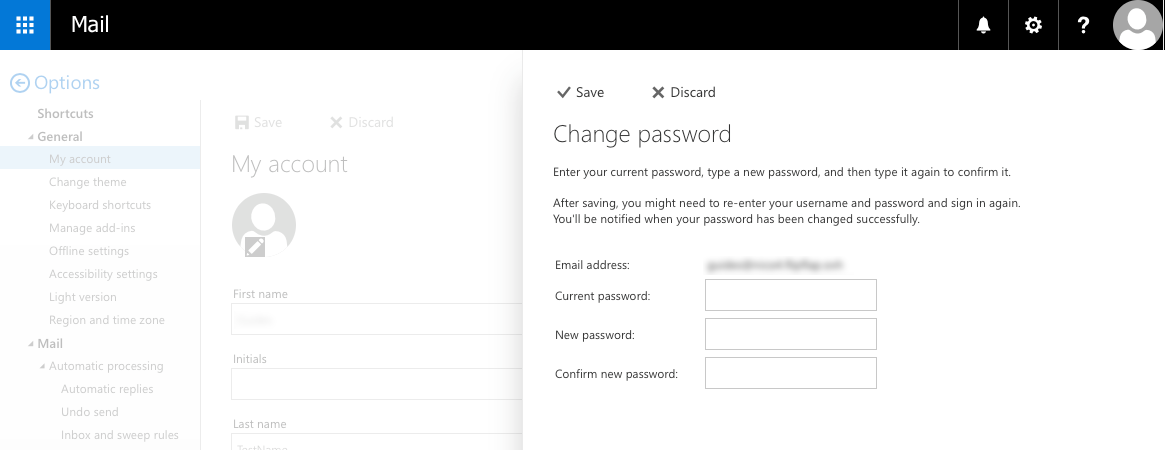Image resolution: width=1165 pixels, height=450 pixels.
Task: Collapse the Mail section
Action: pyautogui.click(x=30, y=344)
